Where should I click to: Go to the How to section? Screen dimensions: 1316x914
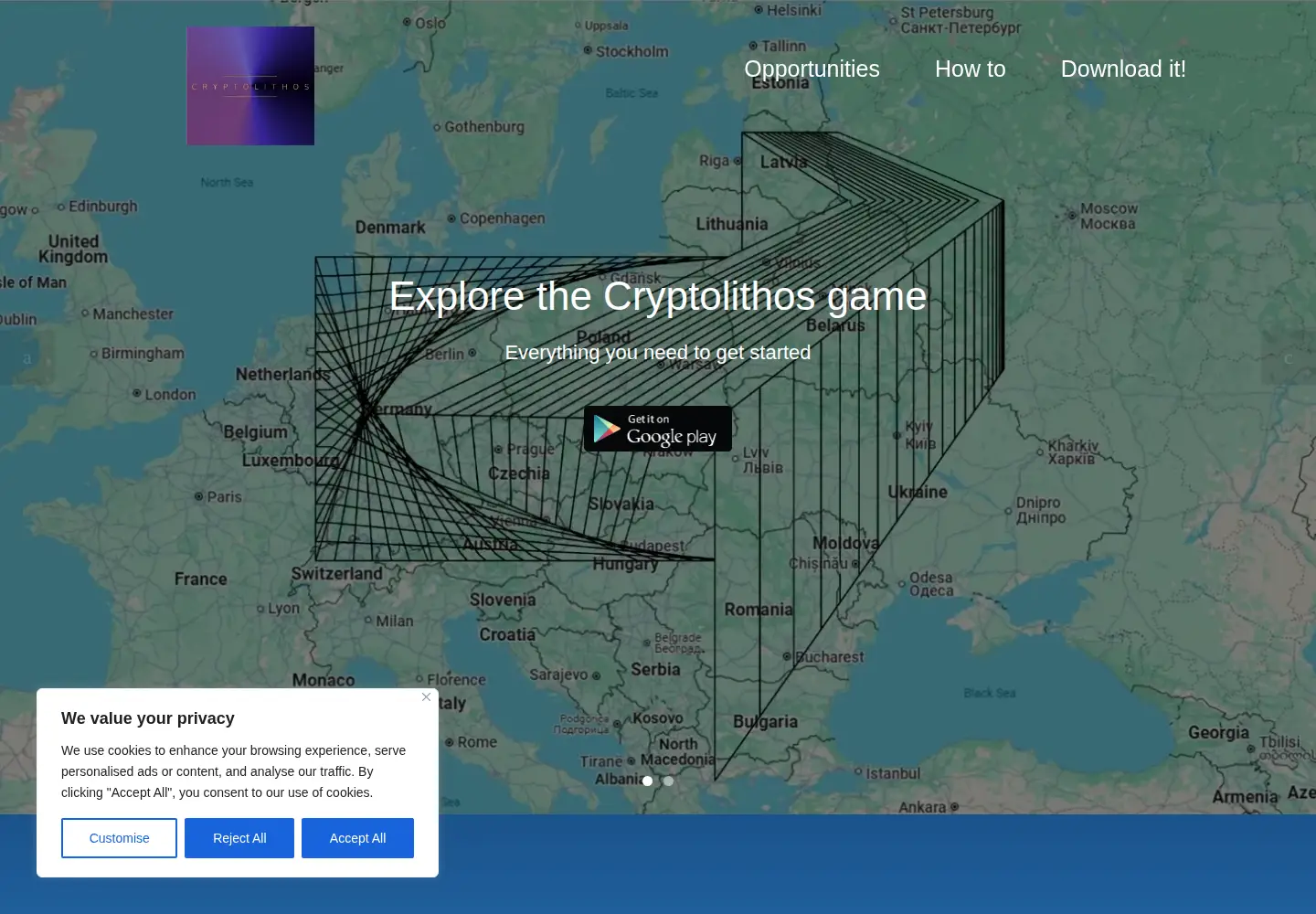[970, 69]
